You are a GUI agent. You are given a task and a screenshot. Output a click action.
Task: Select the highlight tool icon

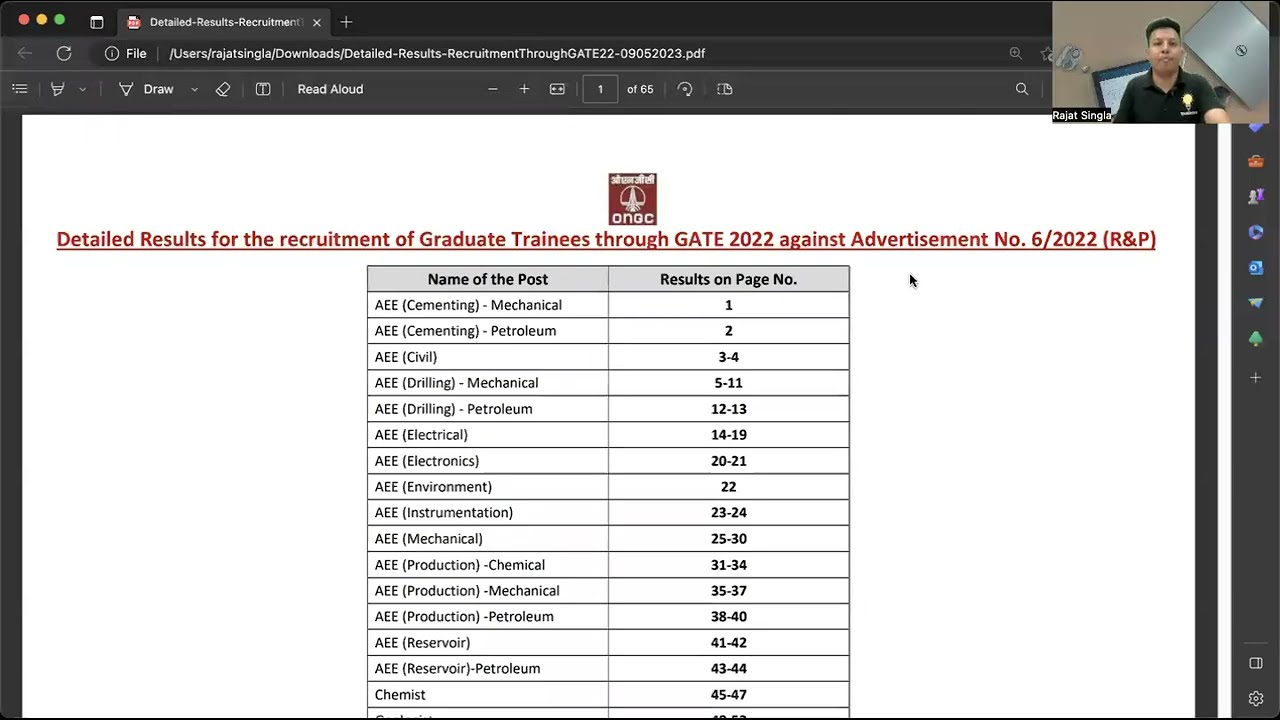pos(58,89)
